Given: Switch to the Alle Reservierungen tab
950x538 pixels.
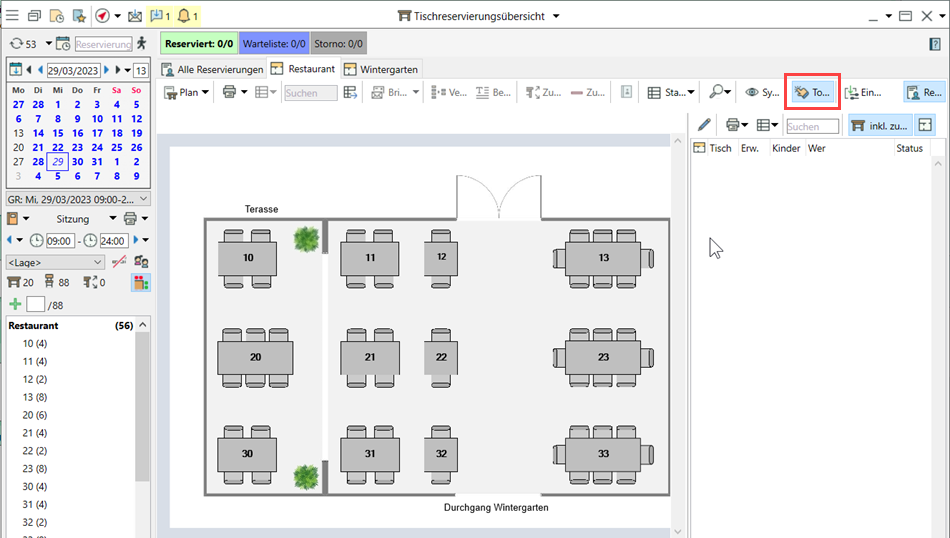Looking at the screenshot, I should coord(212,69).
